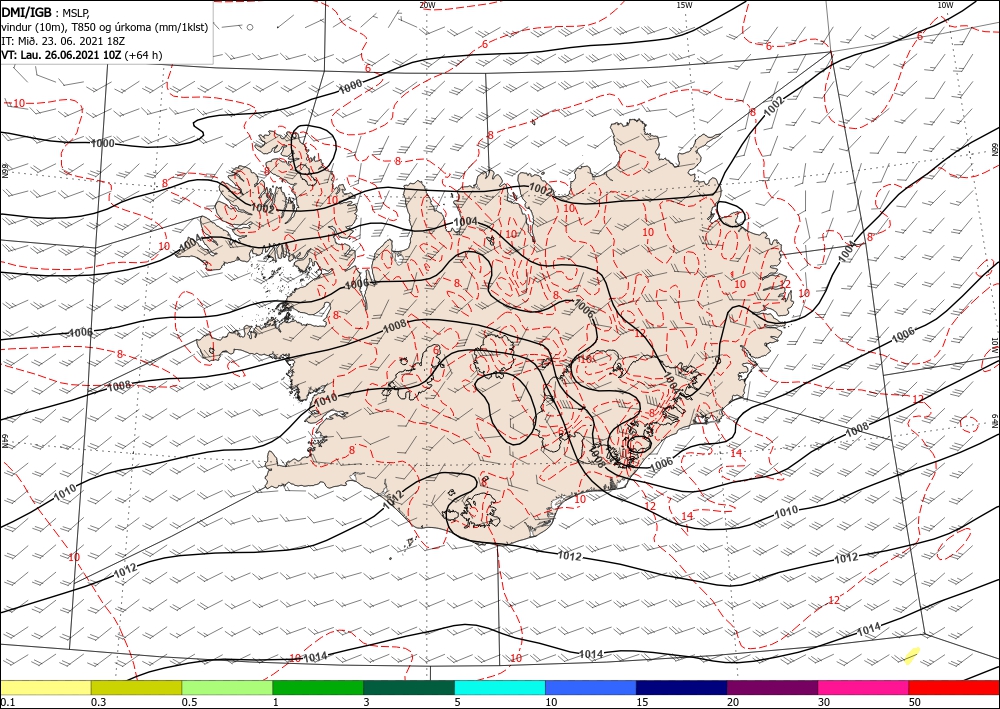
Task: Select the pink 30–50 legend color
Action: pos(863,687)
